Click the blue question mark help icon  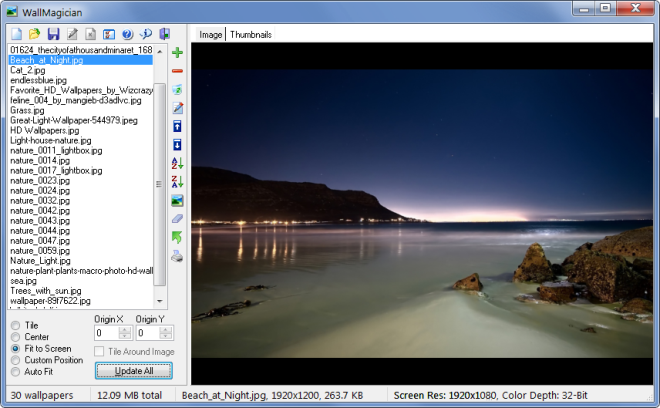[x=127, y=34]
